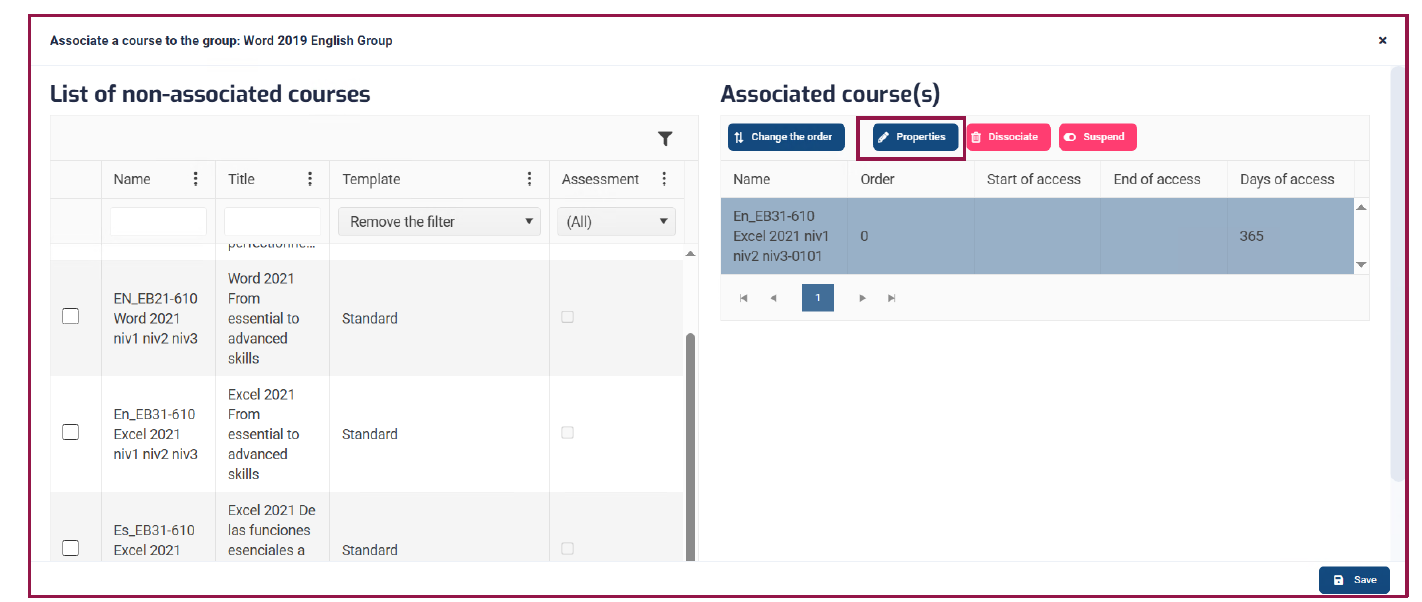Viewport: 1422px width, 602px height.
Task: Open Assessment column options menu
Action: point(664,179)
